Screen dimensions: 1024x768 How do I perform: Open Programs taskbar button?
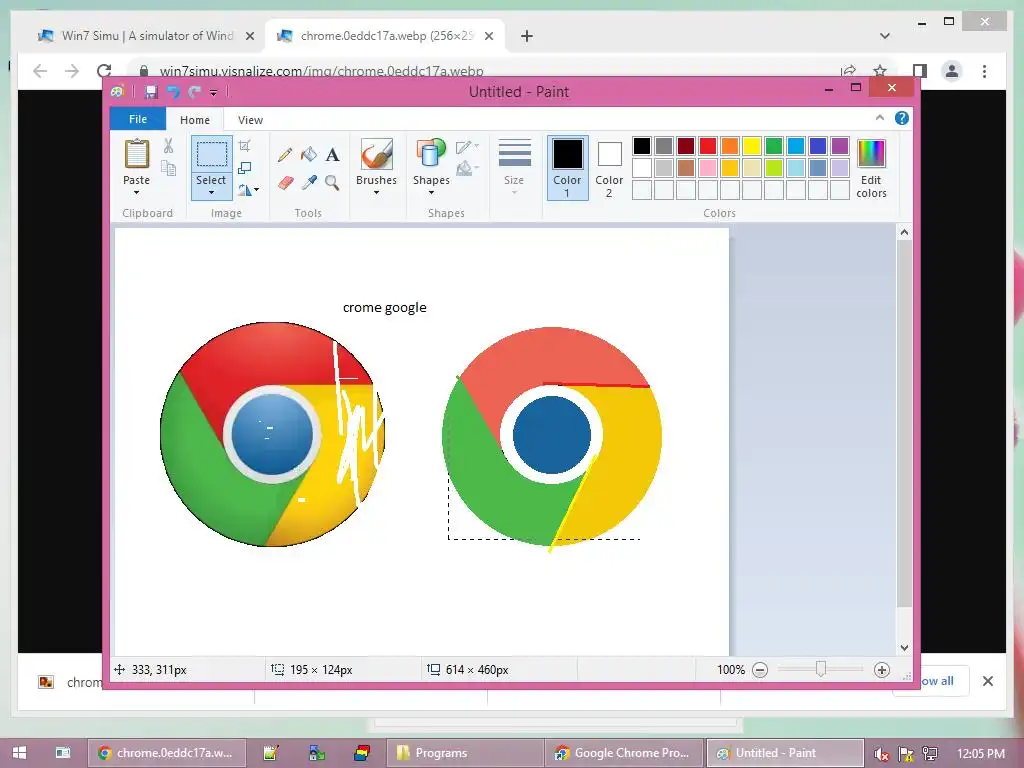coord(464,753)
